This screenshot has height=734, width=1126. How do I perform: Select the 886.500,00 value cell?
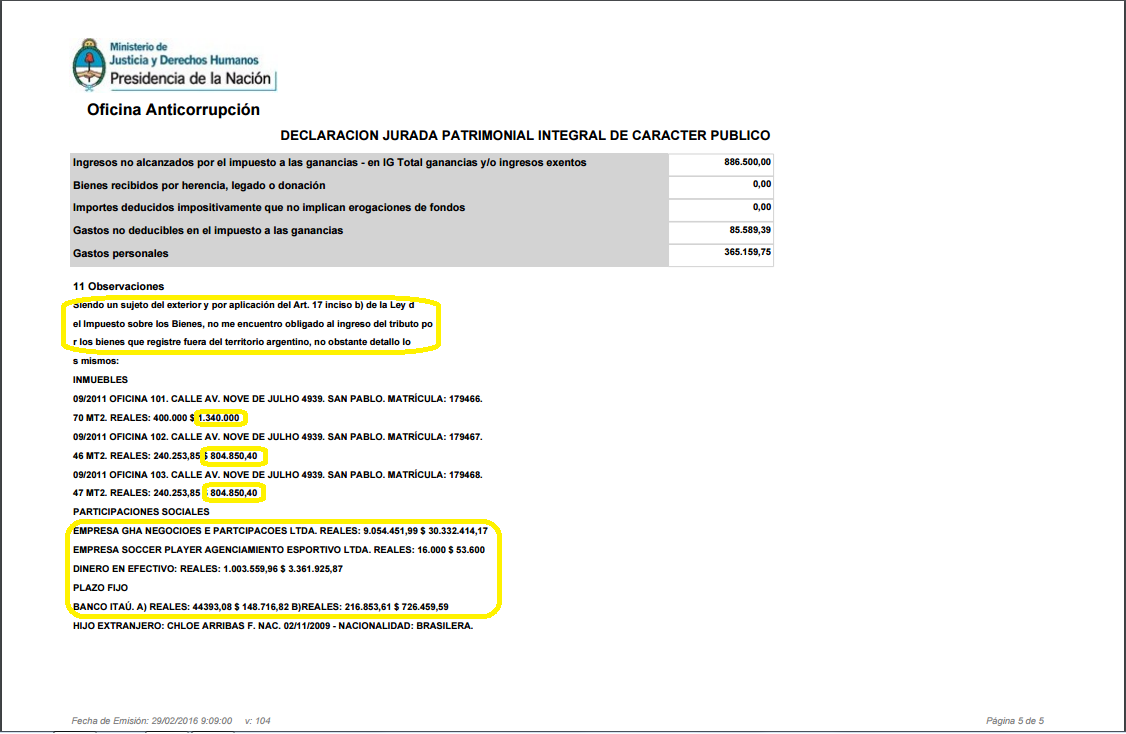pyautogui.click(x=747, y=162)
